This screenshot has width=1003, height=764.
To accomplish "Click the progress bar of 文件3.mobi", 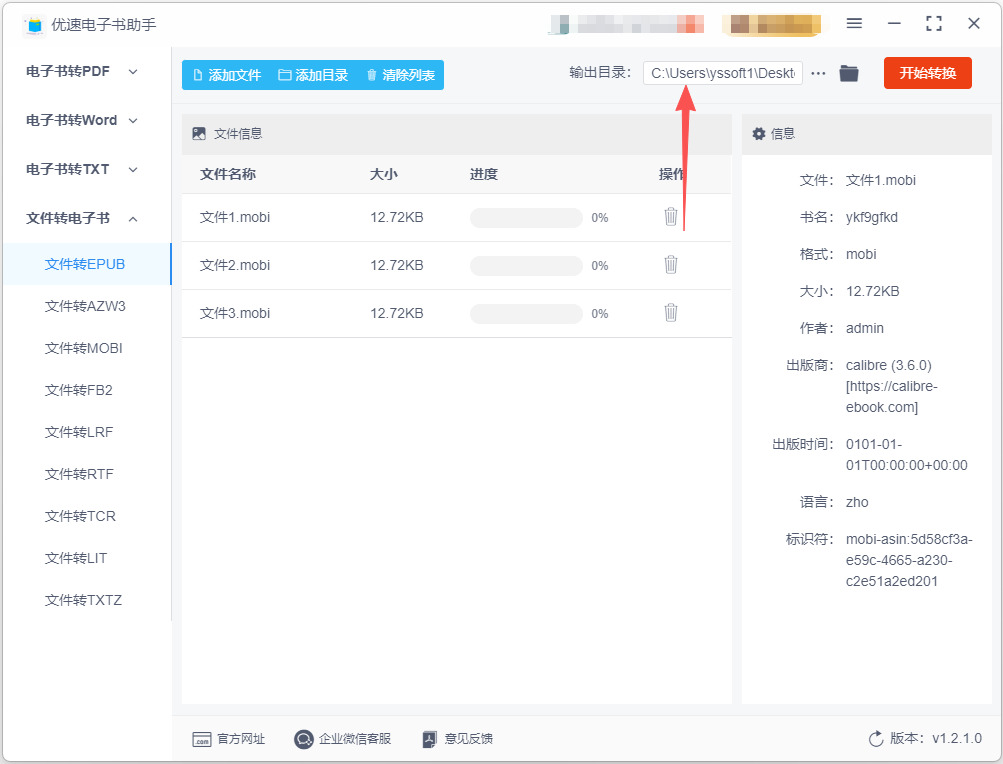I will tap(526, 314).
